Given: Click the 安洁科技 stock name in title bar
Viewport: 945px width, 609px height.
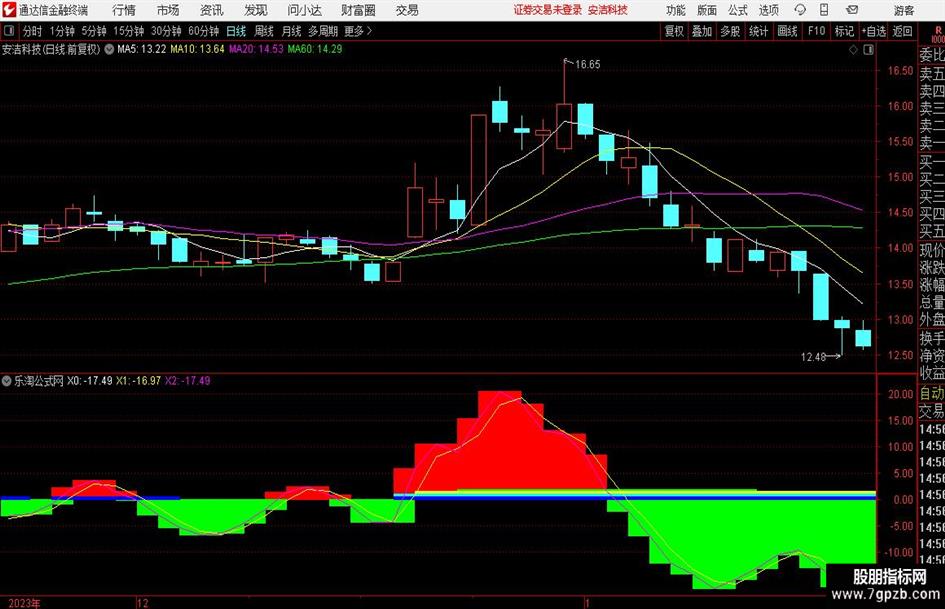Looking at the screenshot, I should coord(608,10).
